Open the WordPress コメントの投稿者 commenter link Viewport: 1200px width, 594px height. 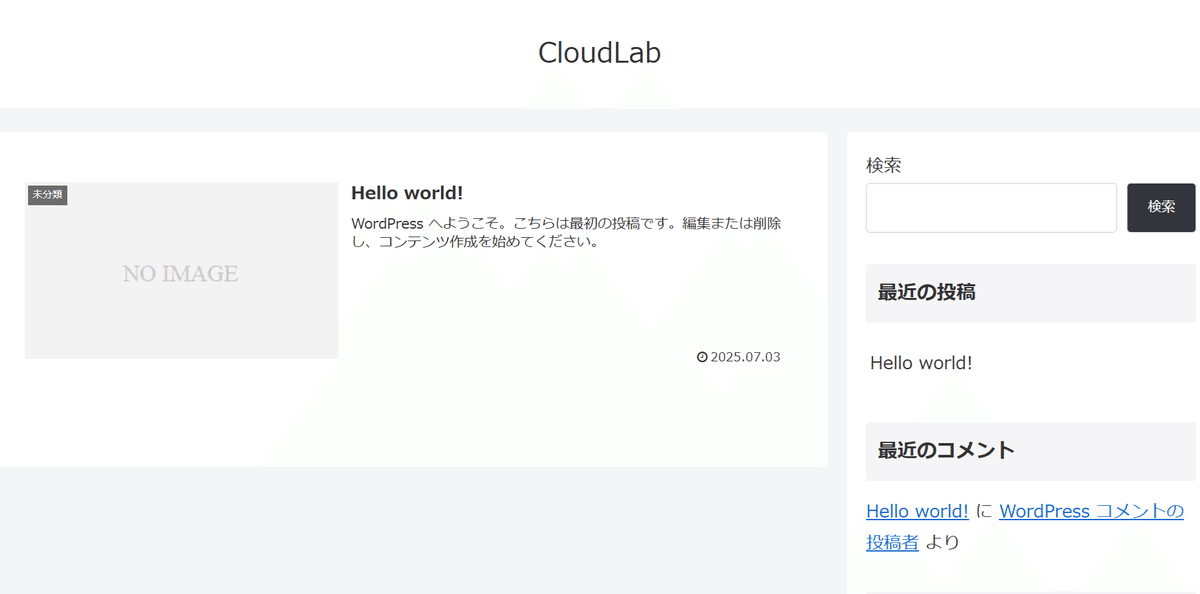point(1091,511)
